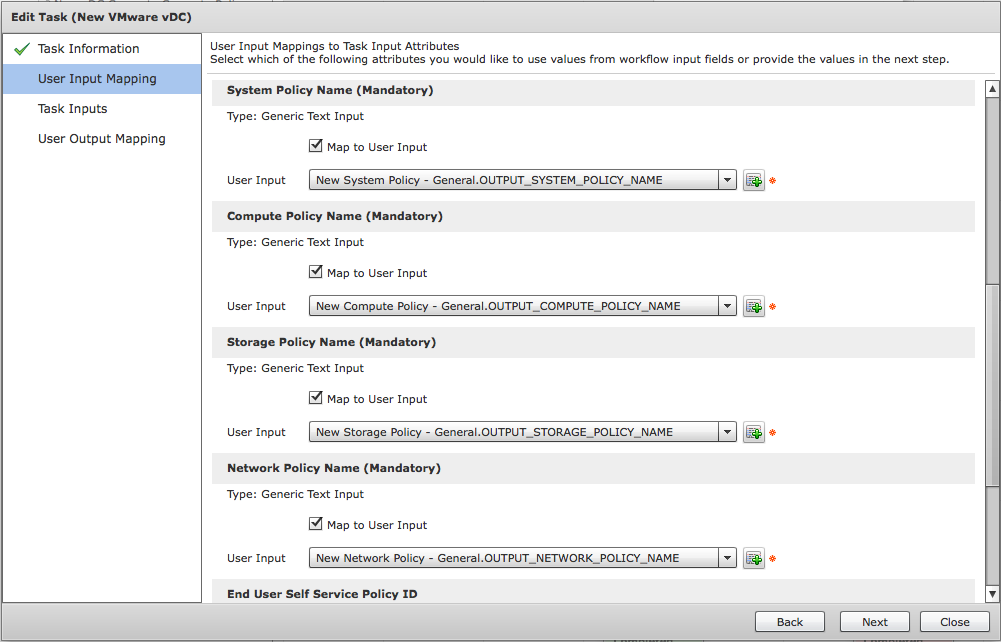Click the scrollbar down arrow
The image size is (1001, 642).
coord(992,594)
